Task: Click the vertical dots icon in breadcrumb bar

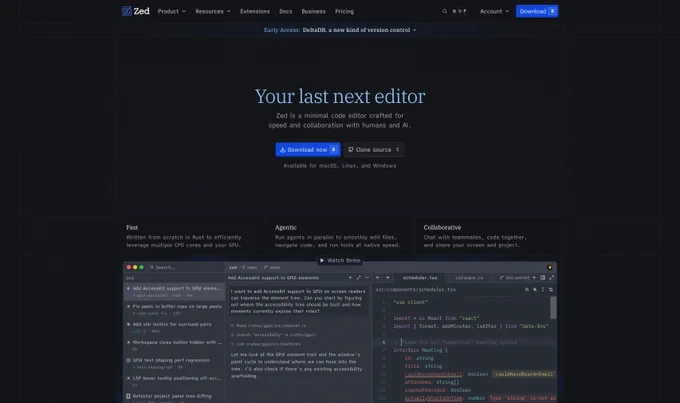Action: coord(543,289)
